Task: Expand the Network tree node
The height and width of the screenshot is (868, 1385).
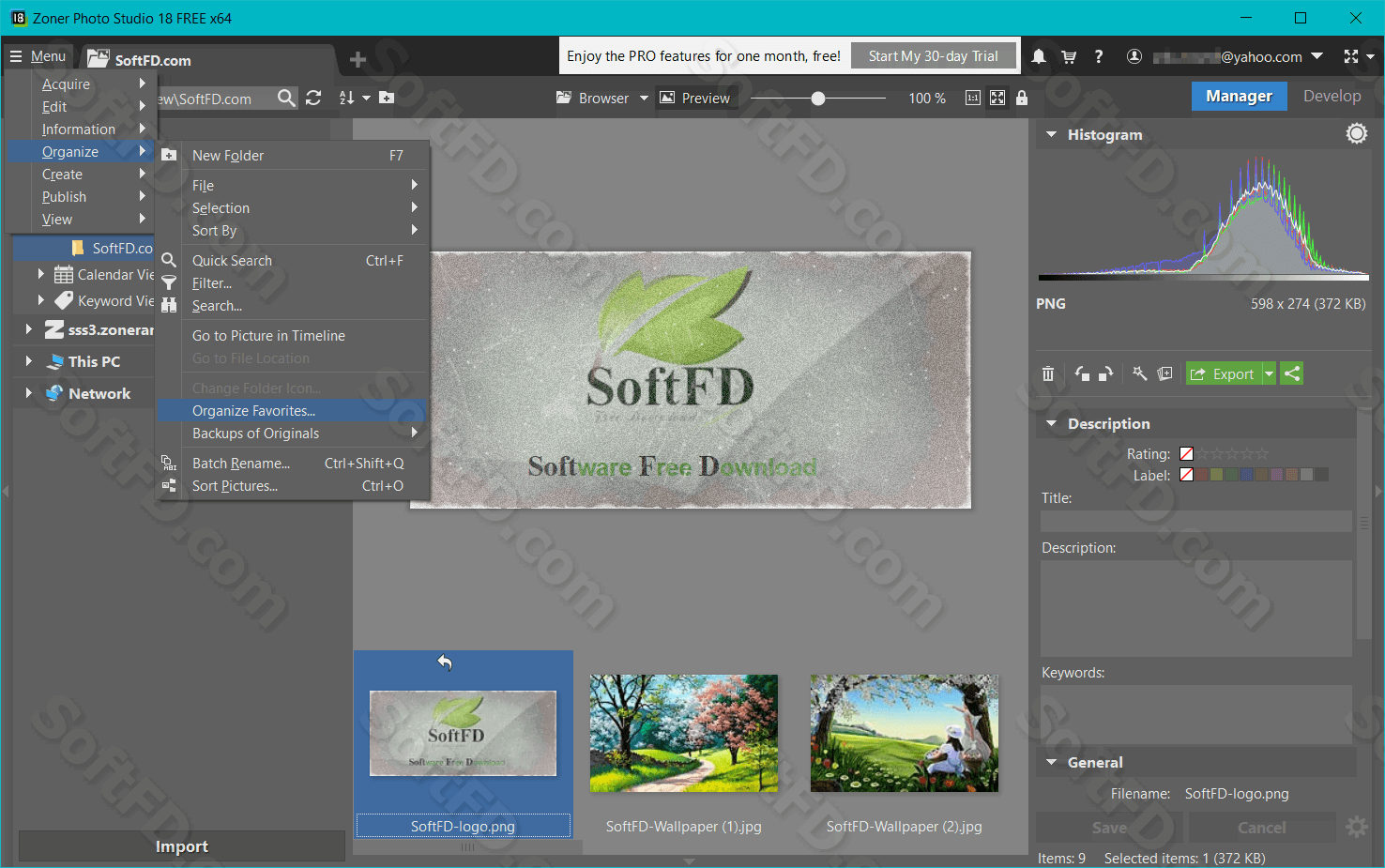Action: (x=28, y=393)
